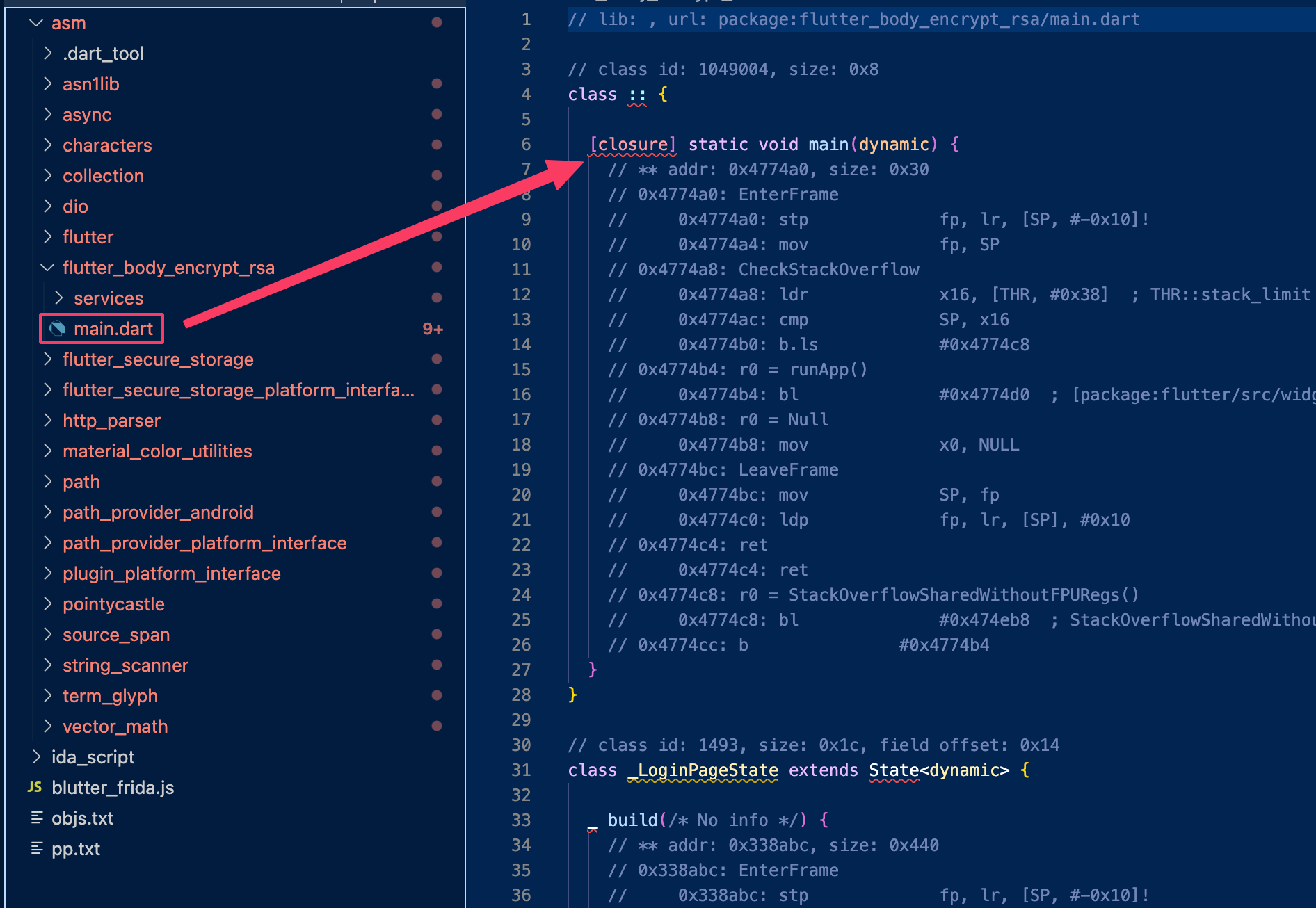Screen dimensions: 1316x908
Task: Select the flutter folder
Action: 88,237
